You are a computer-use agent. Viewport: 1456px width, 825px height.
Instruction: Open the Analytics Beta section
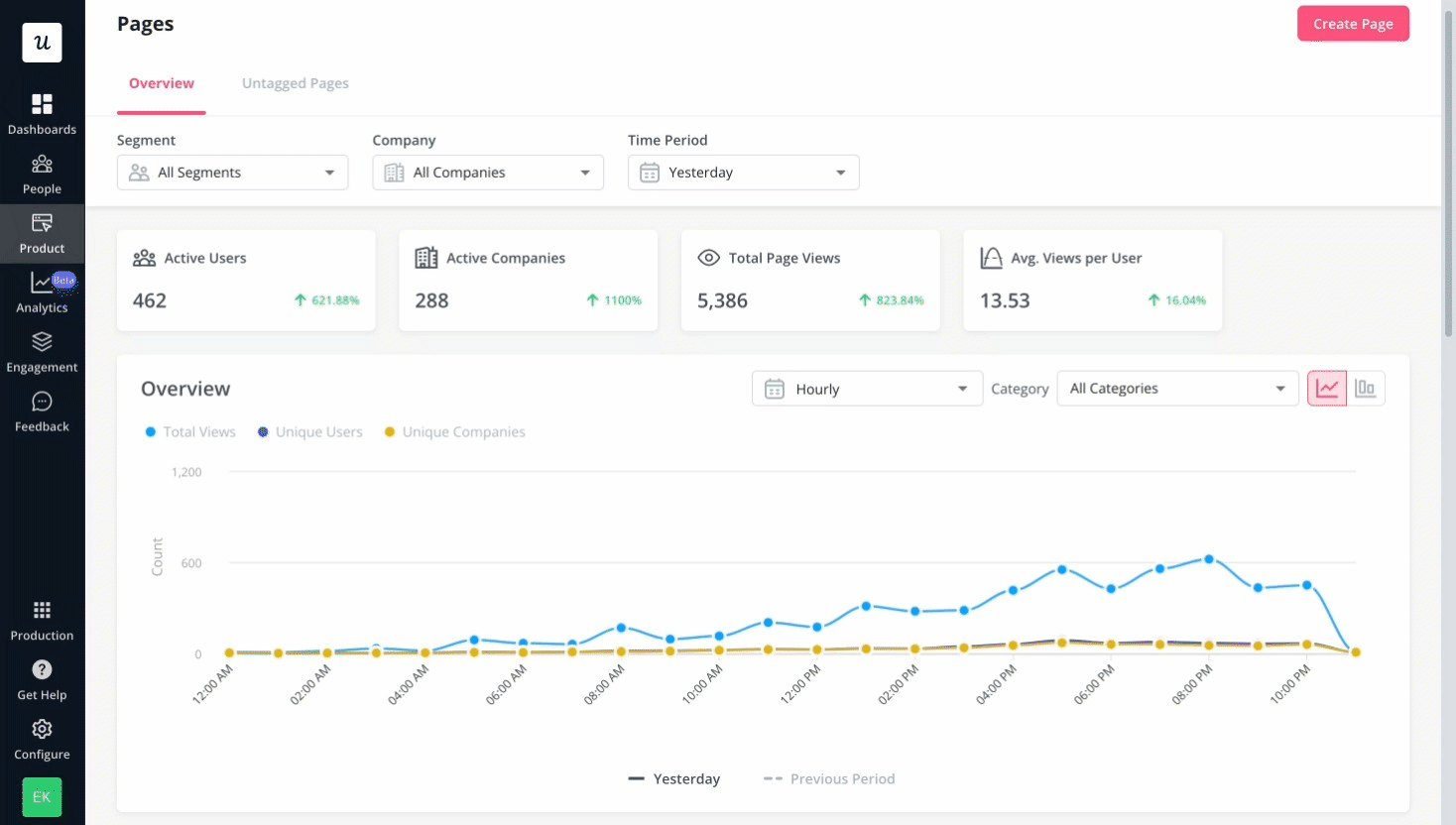[x=42, y=291]
